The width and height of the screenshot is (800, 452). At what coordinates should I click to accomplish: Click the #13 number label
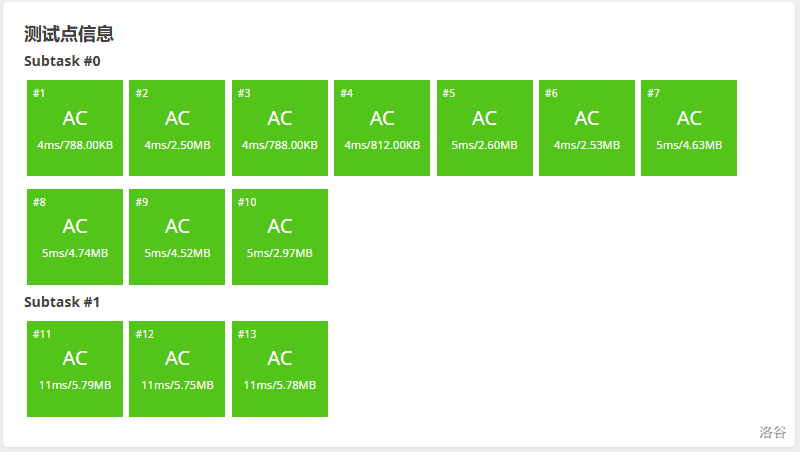tap(247, 334)
